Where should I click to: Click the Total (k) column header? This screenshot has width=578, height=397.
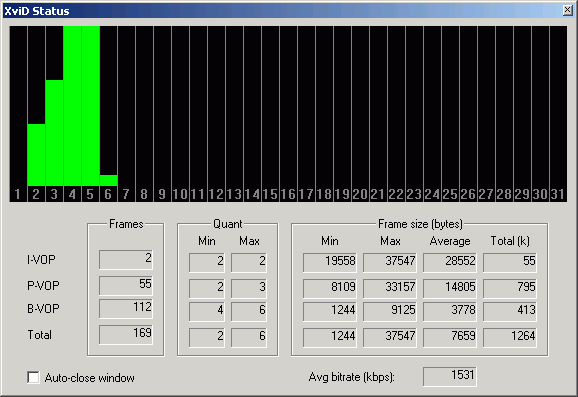point(510,241)
